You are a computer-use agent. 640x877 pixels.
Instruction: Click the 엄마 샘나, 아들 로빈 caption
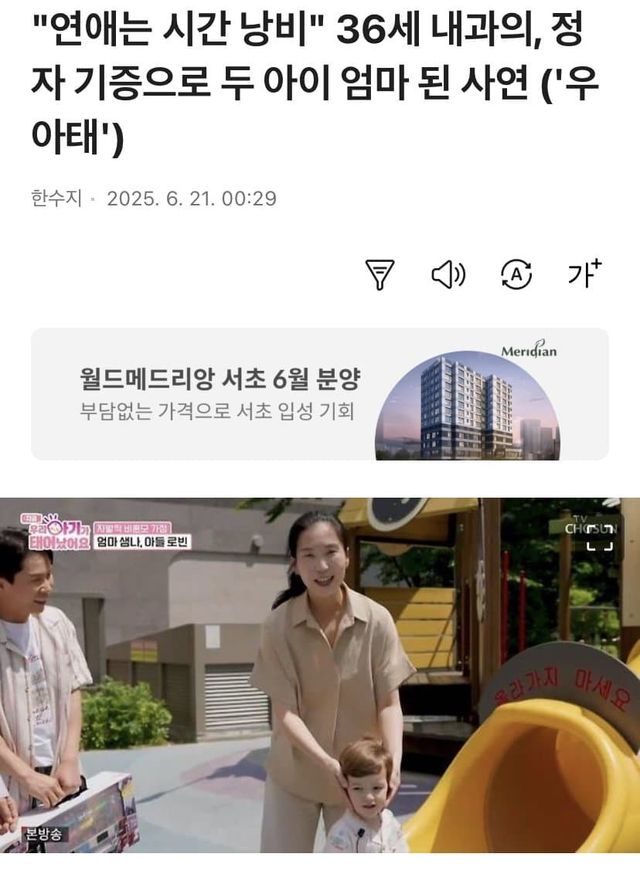[x=142, y=541]
